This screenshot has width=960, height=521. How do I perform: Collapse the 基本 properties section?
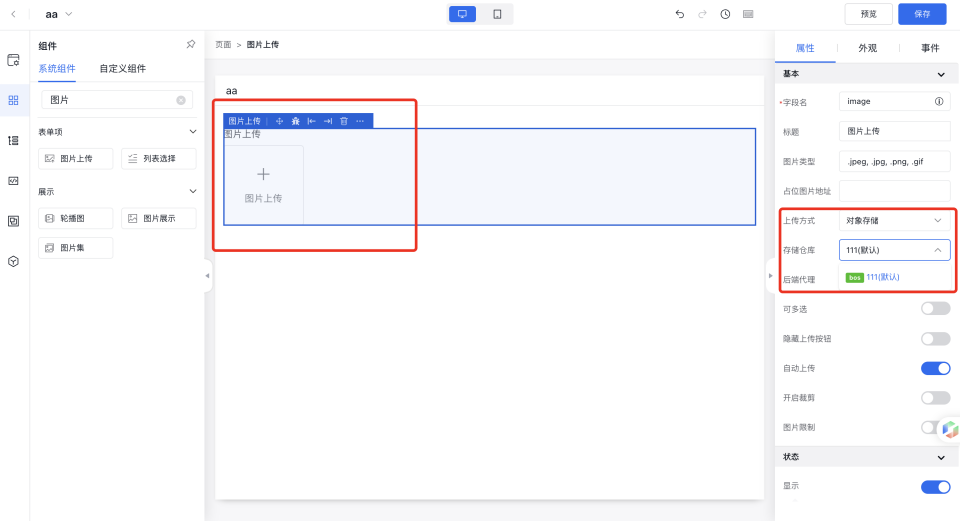tap(940, 74)
